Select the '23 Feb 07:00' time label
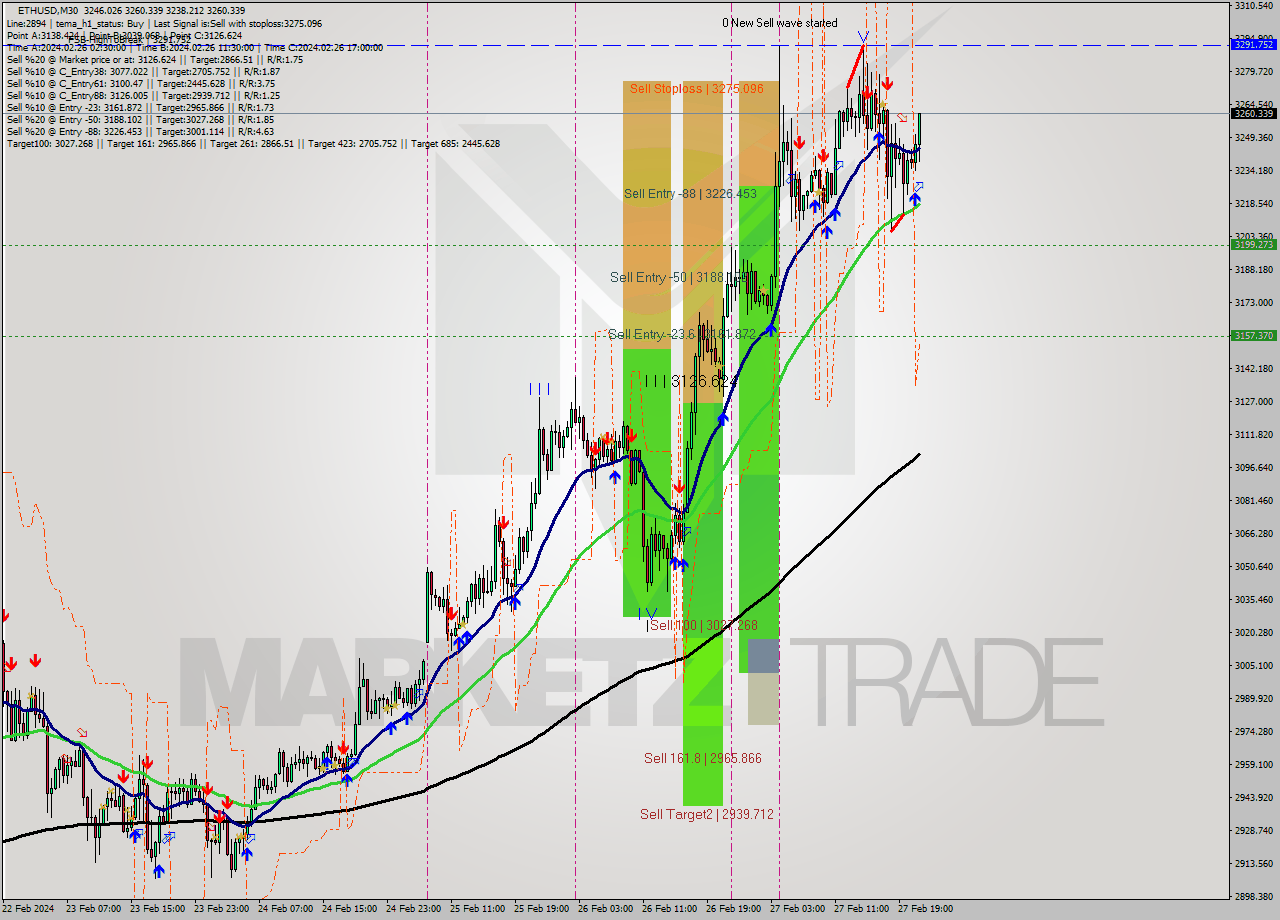 pyautogui.click(x=93, y=909)
